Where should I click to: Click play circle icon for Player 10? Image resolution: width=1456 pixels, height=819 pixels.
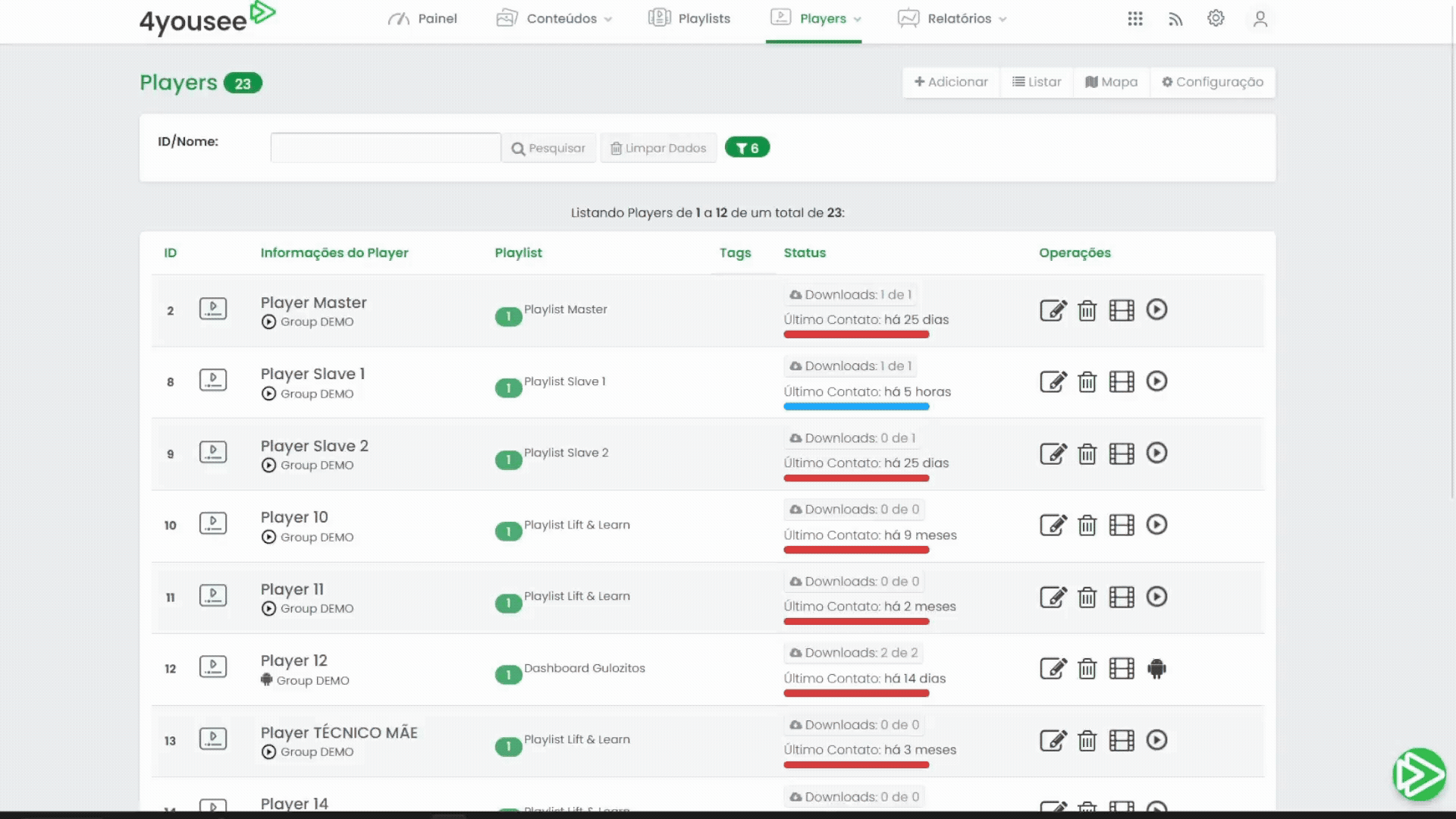tap(1156, 525)
